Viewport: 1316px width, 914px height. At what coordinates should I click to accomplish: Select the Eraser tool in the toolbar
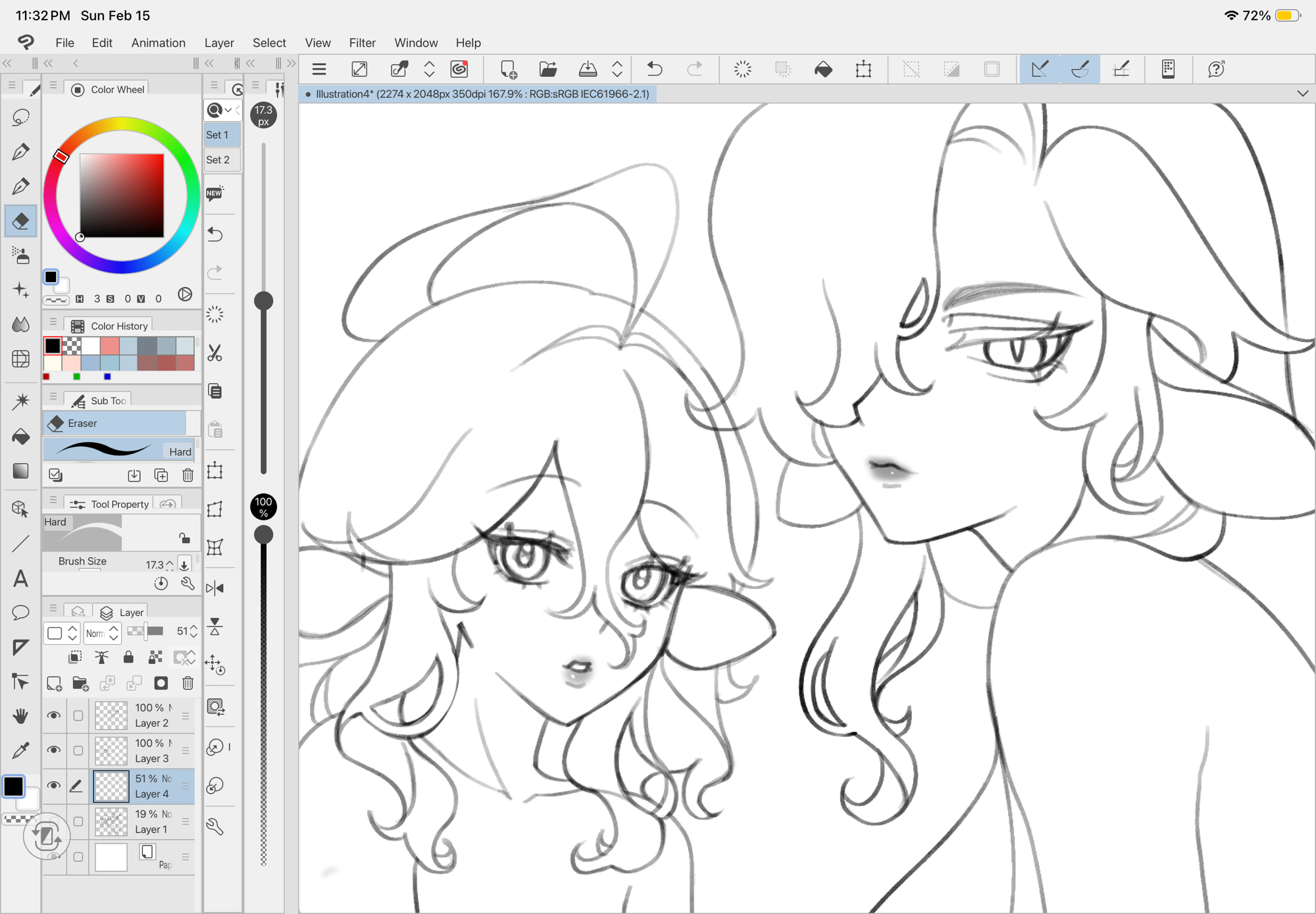tap(20, 221)
